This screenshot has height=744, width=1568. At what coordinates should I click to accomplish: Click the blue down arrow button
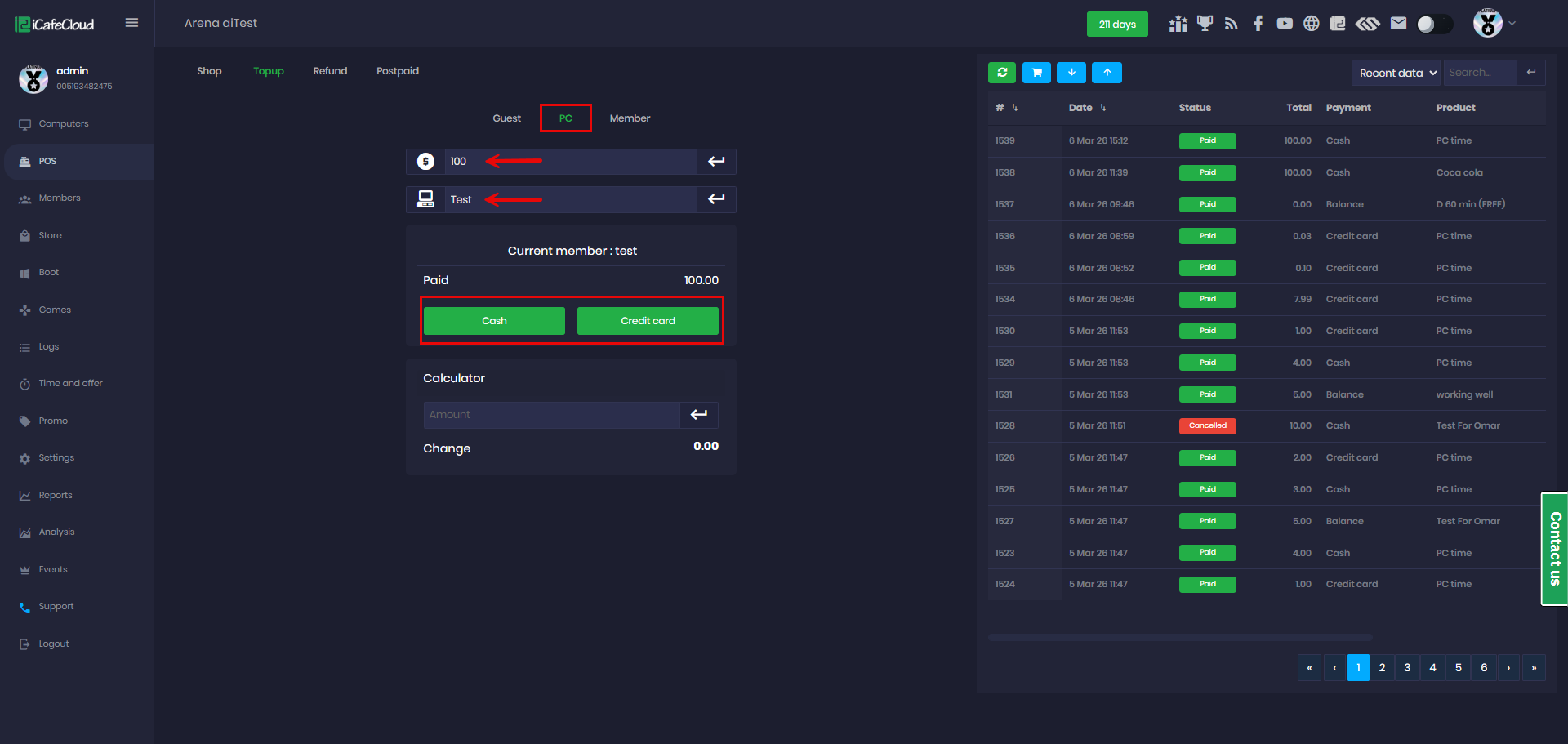[1071, 73]
